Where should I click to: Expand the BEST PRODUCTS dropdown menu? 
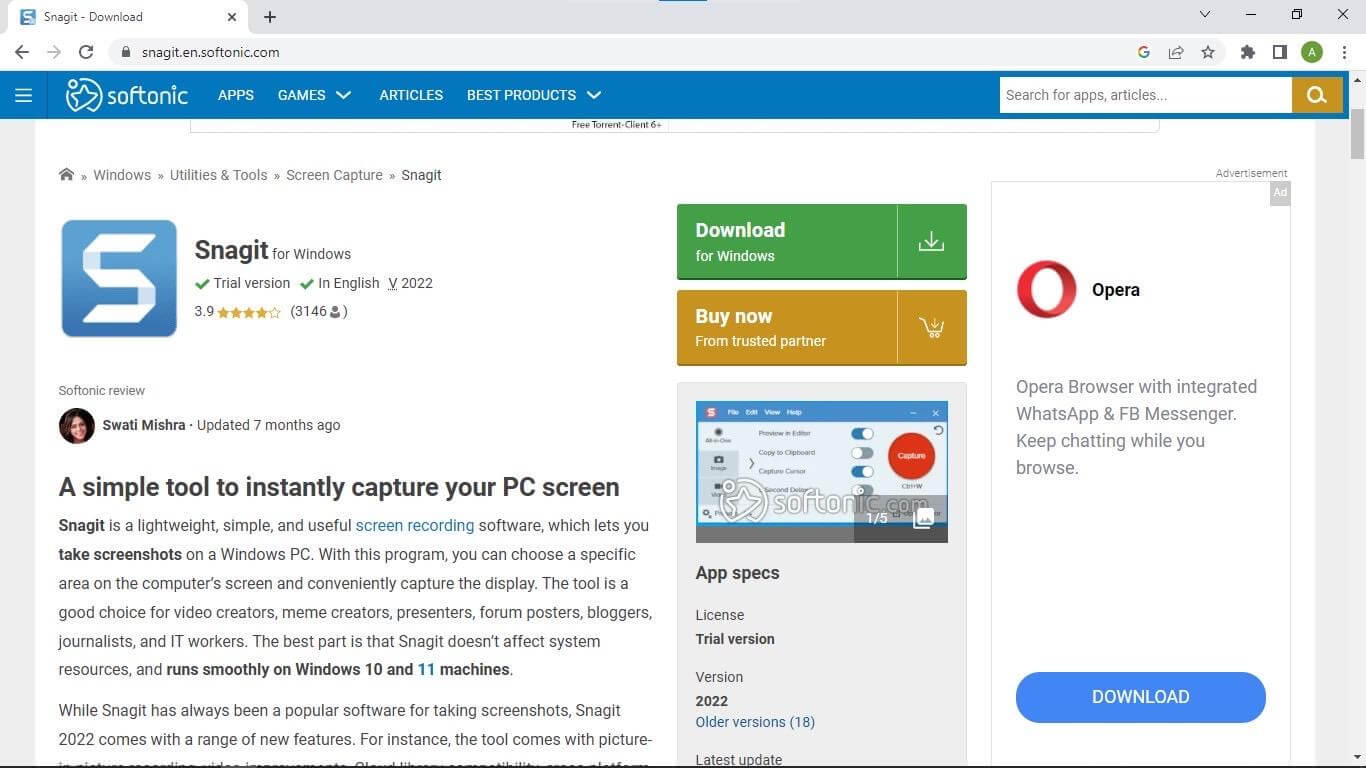533,94
